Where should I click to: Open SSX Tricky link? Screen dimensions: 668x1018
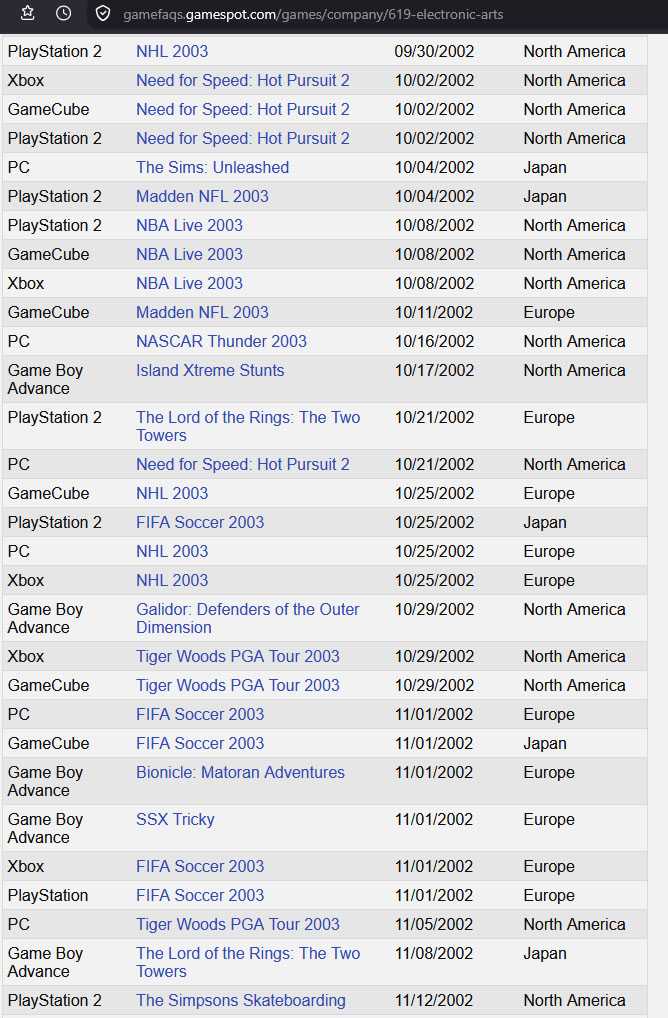point(175,819)
